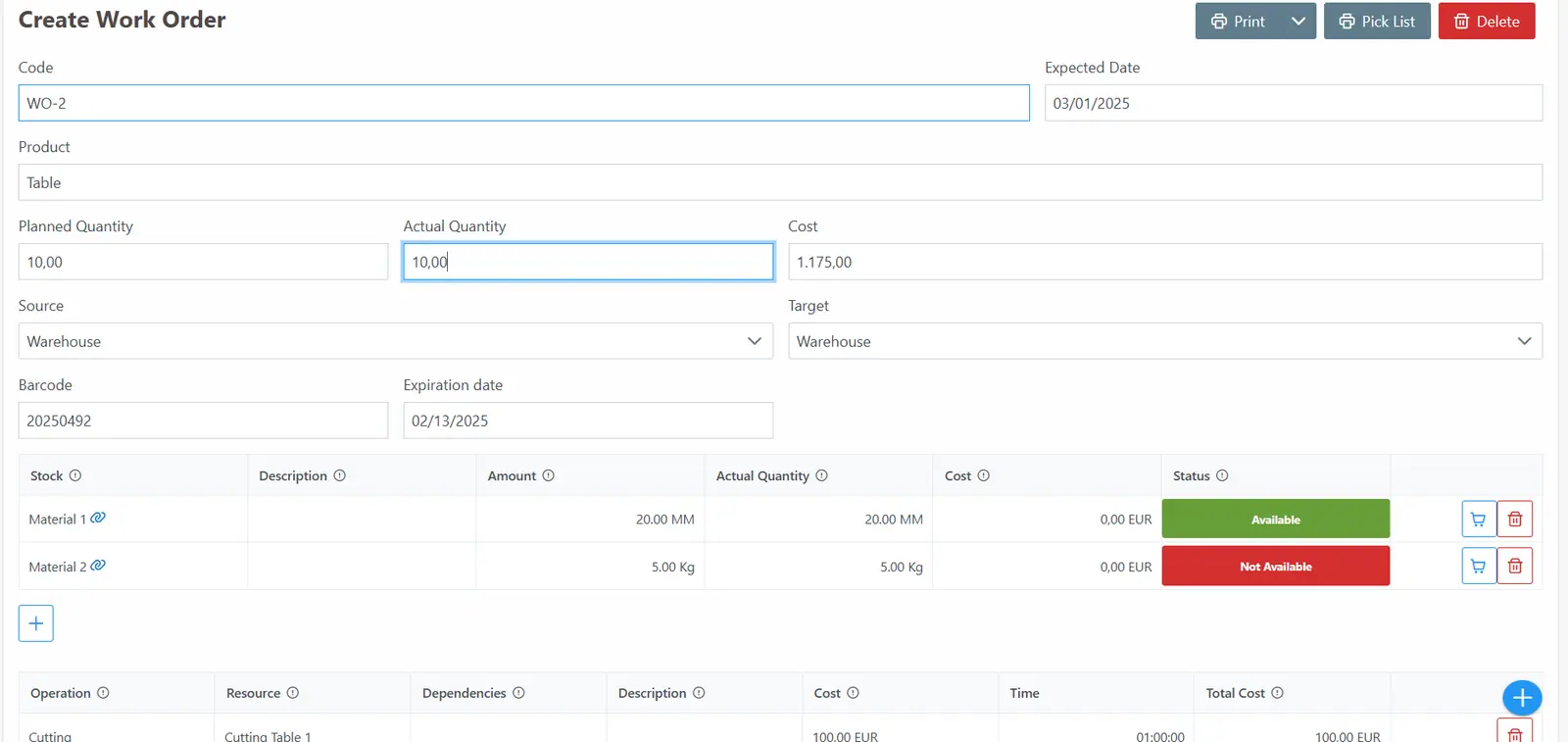This screenshot has width=1568, height=742.
Task: Show info for the Operation column
Action: [x=103, y=693]
